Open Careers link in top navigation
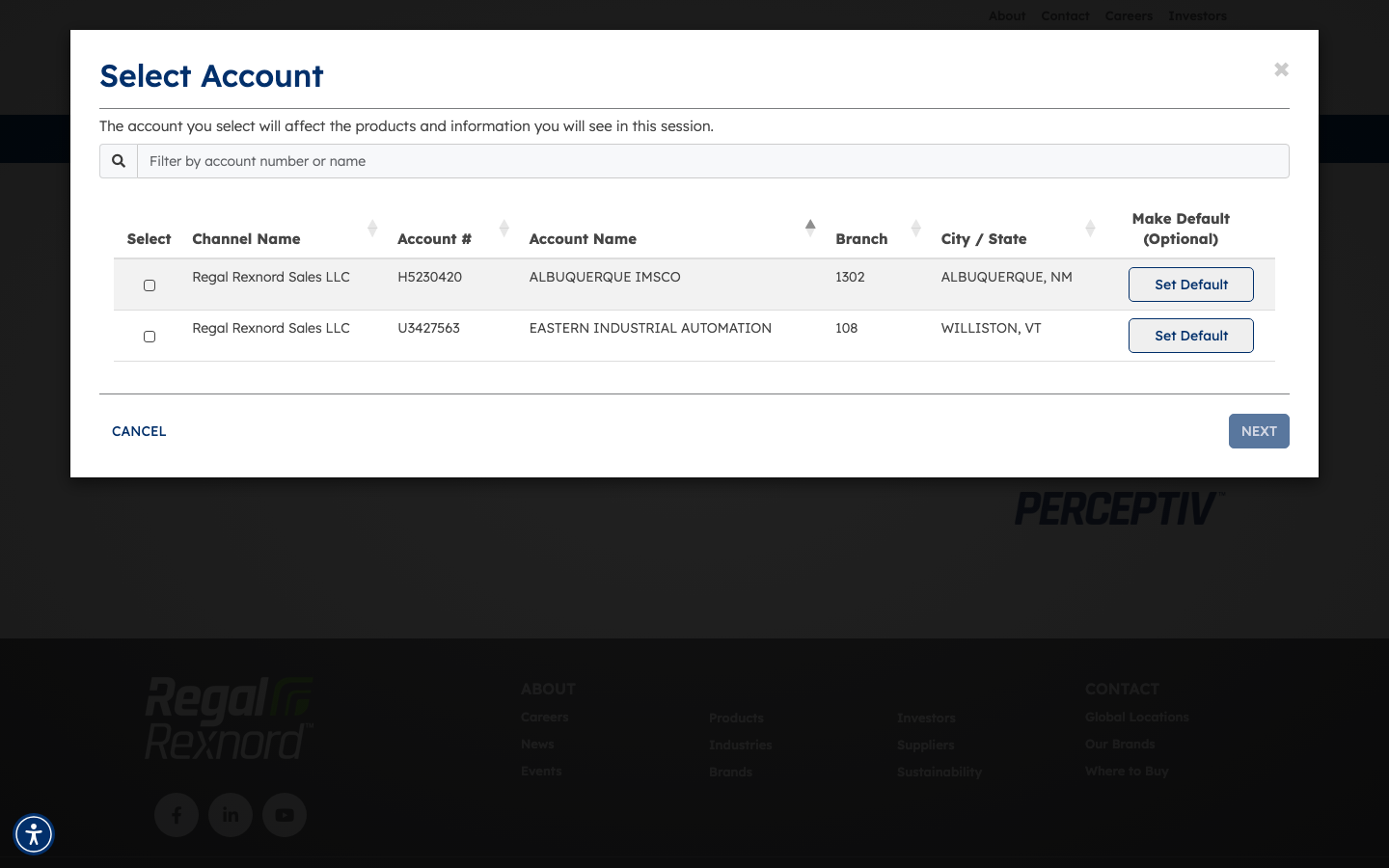Image resolution: width=1389 pixels, height=868 pixels. [1129, 15]
